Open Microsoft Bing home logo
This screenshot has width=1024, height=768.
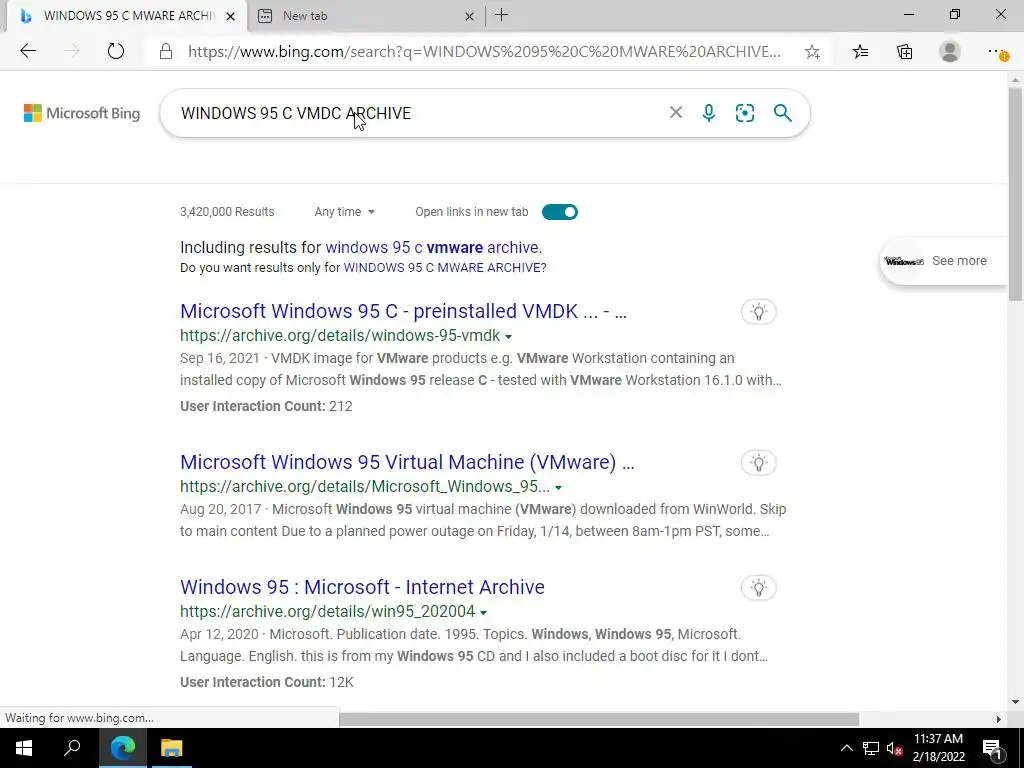(82, 113)
